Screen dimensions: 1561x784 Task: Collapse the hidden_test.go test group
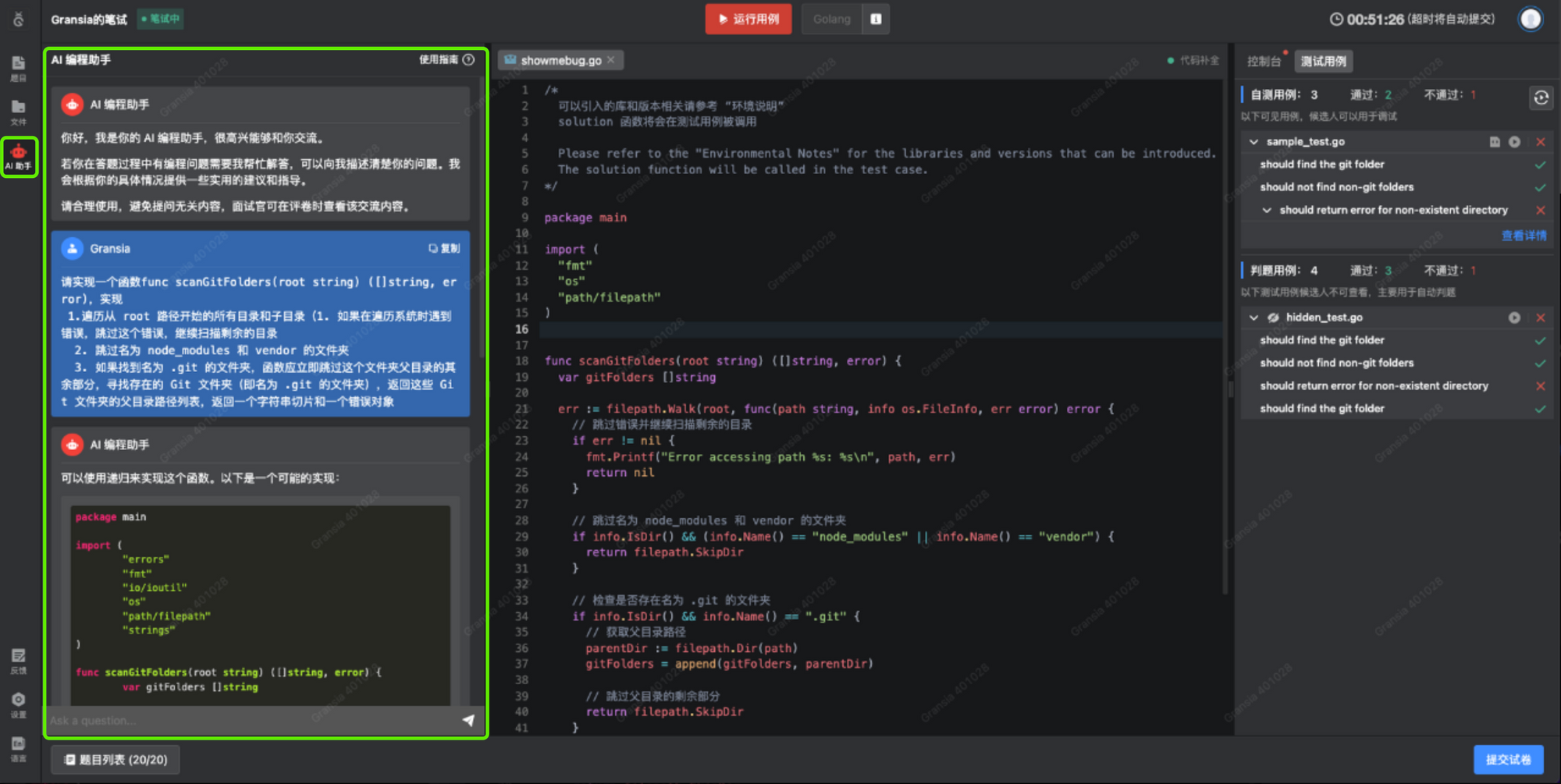[1253, 318]
